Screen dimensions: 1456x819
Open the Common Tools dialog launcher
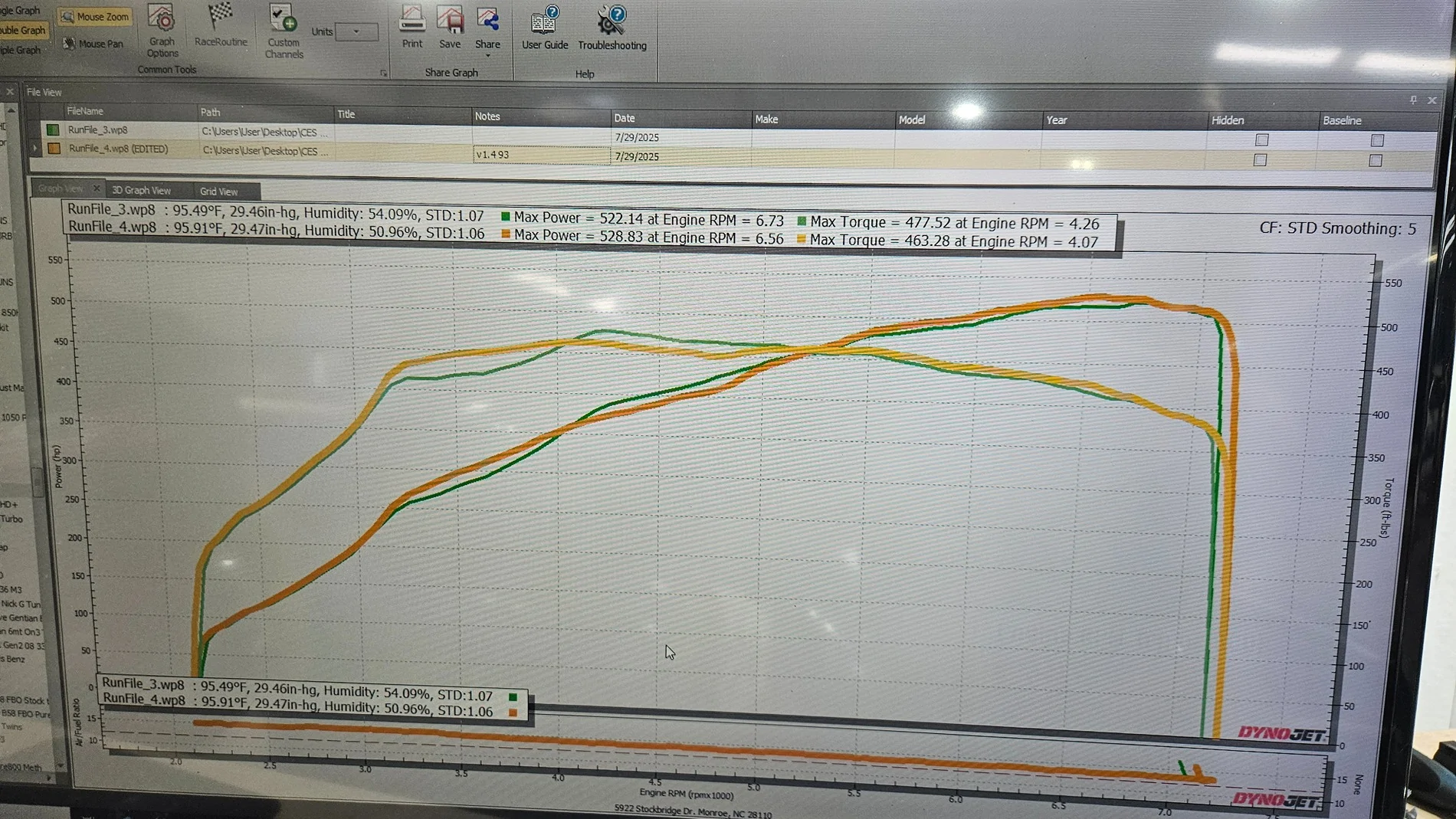tap(383, 73)
